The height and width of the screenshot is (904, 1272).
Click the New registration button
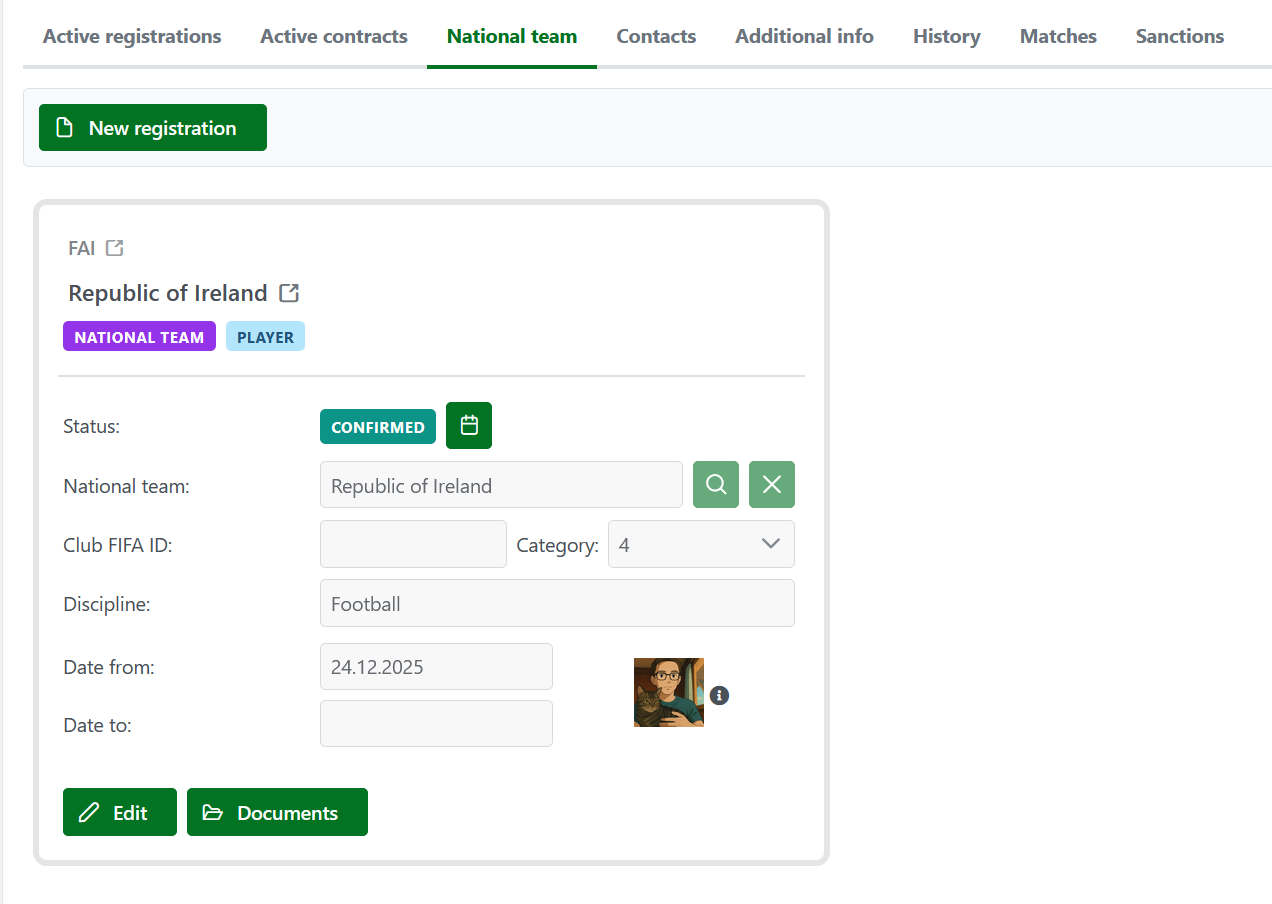(153, 128)
